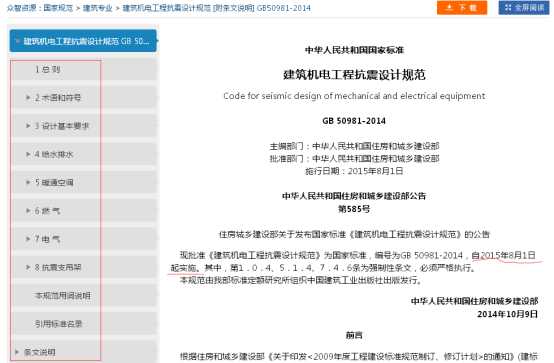The image size is (554, 363).
Task: Open breadcrumb entry 建筑机电工程抗震设计规范 [附条文说明] GB50981-2014
Action: pos(217,8)
